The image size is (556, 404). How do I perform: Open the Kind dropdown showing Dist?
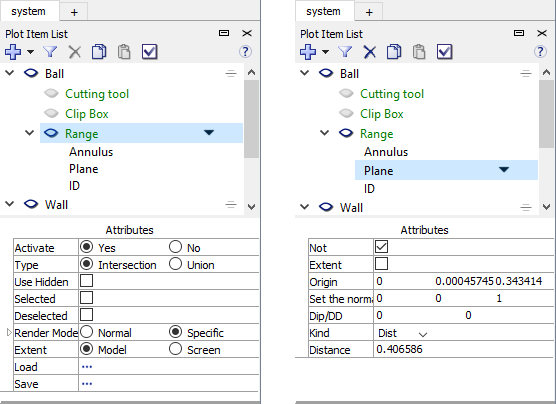[x=402, y=333]
